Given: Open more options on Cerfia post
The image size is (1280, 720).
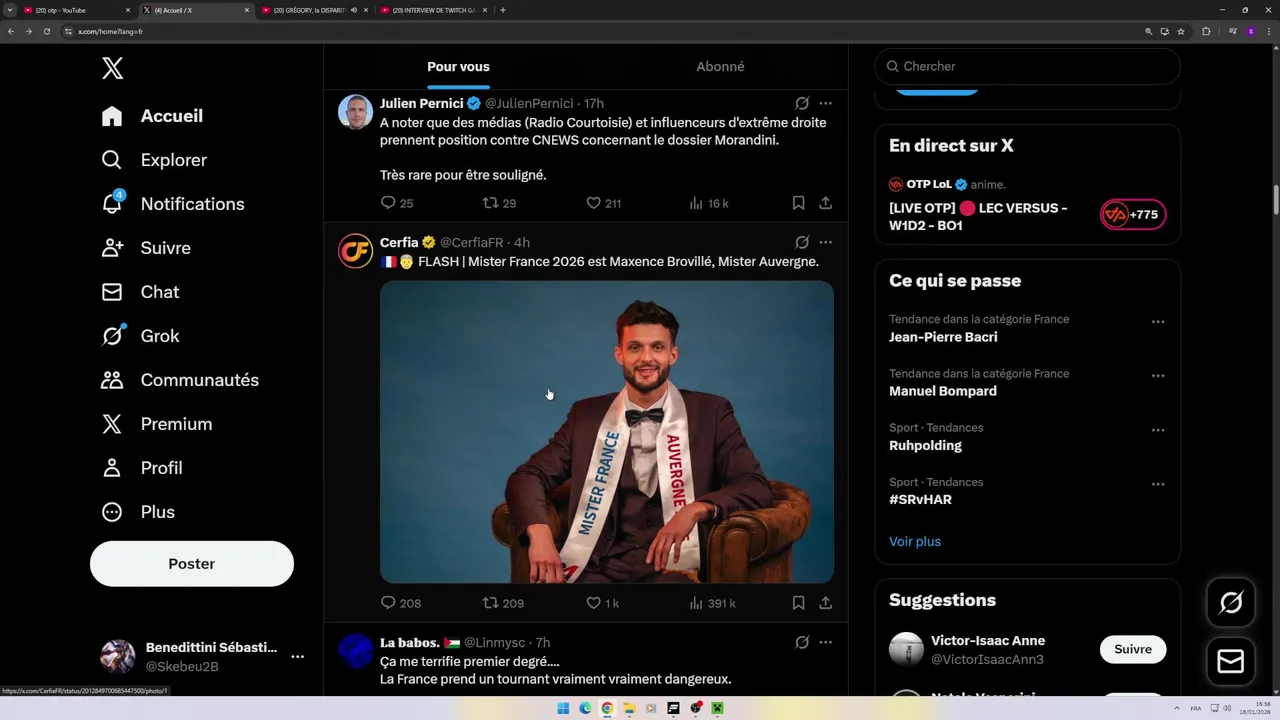Looking at the screenshot, I should click(825, 242).
